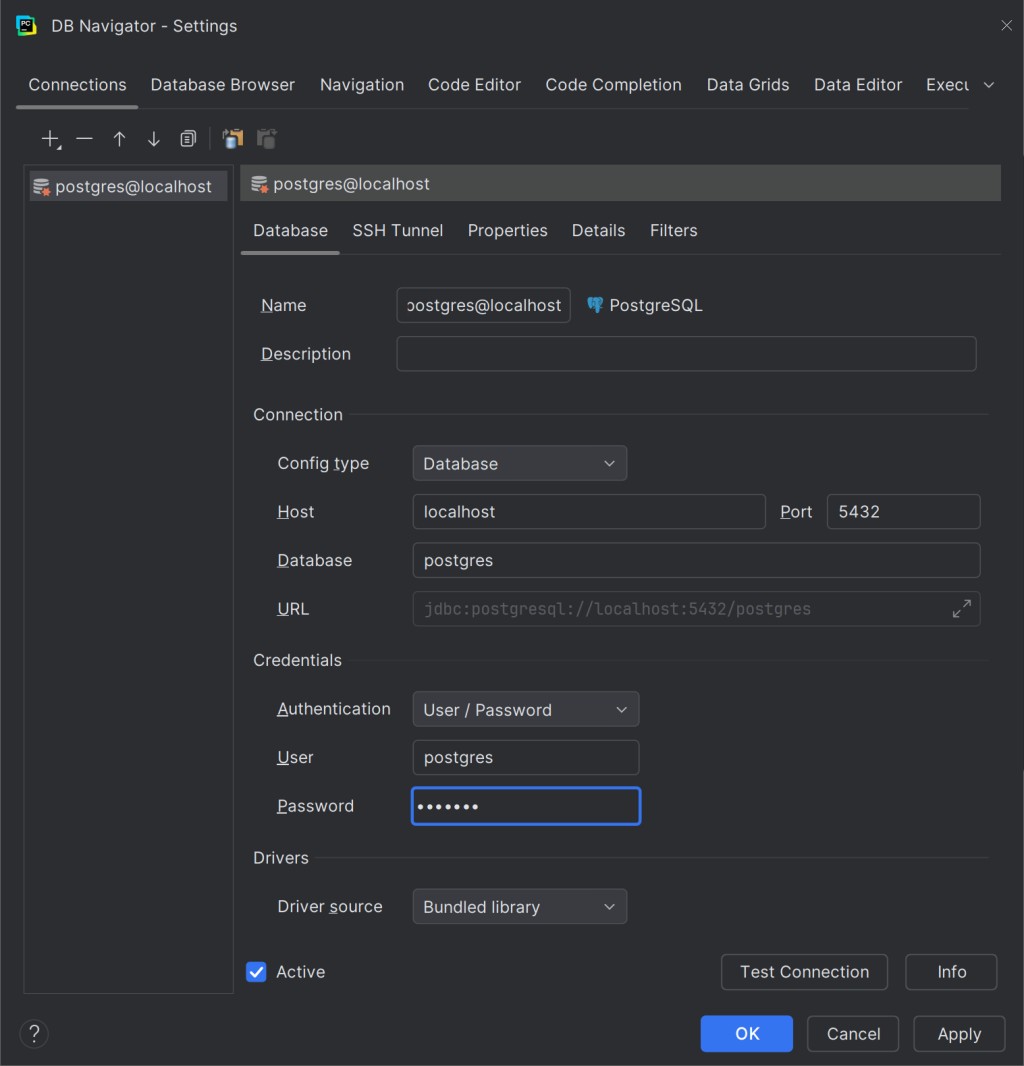Open the Driver source dropdown
This screenshot has width=1024, height=1066.
point(519,907)
